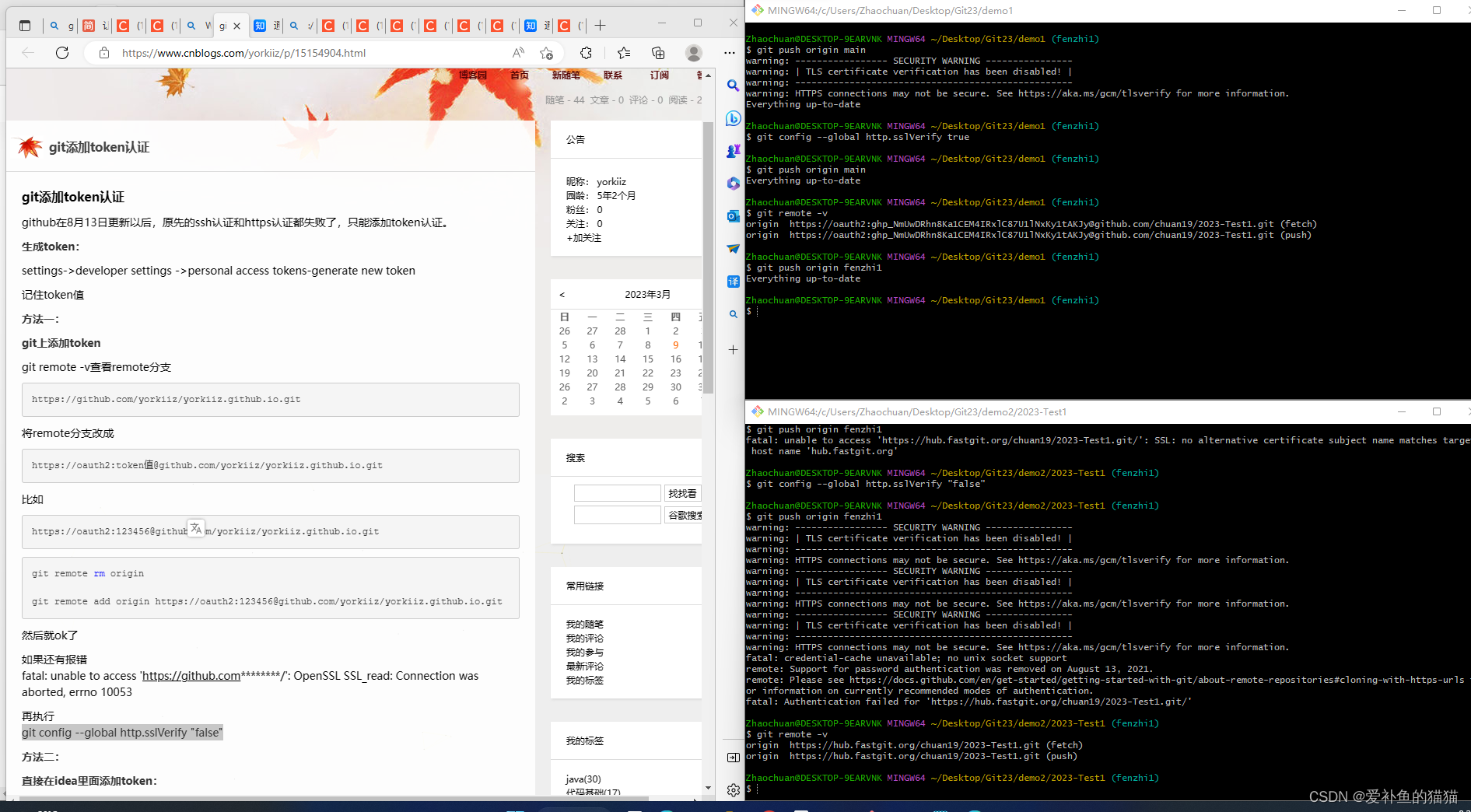Open the java(30) tag link
This screenshot has width=1471, height=812.
point(583,779)
